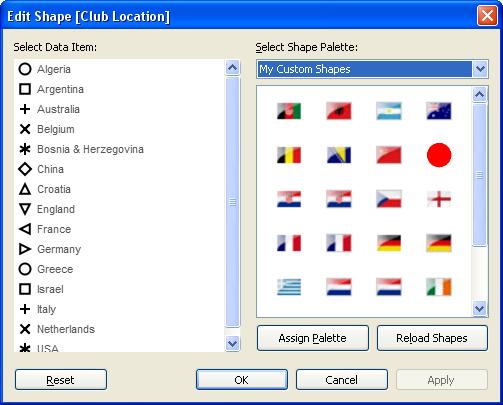Image resolution: width=503 pixels, height=405 pixels.
Task: Pick the England St George's cross flag
Action: tap(439, 199)
